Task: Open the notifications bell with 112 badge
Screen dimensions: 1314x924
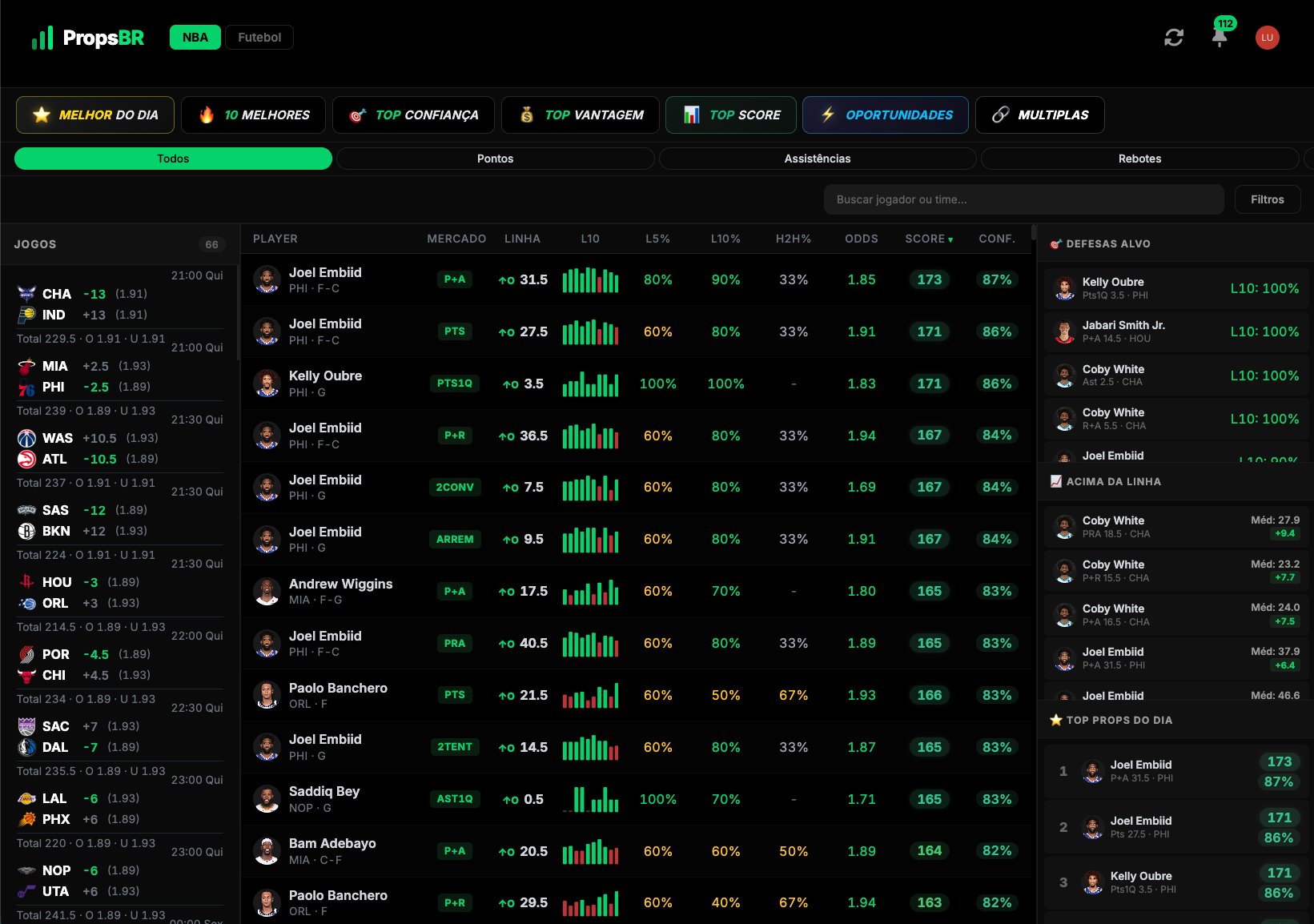Action: (x=1220, y=37)
